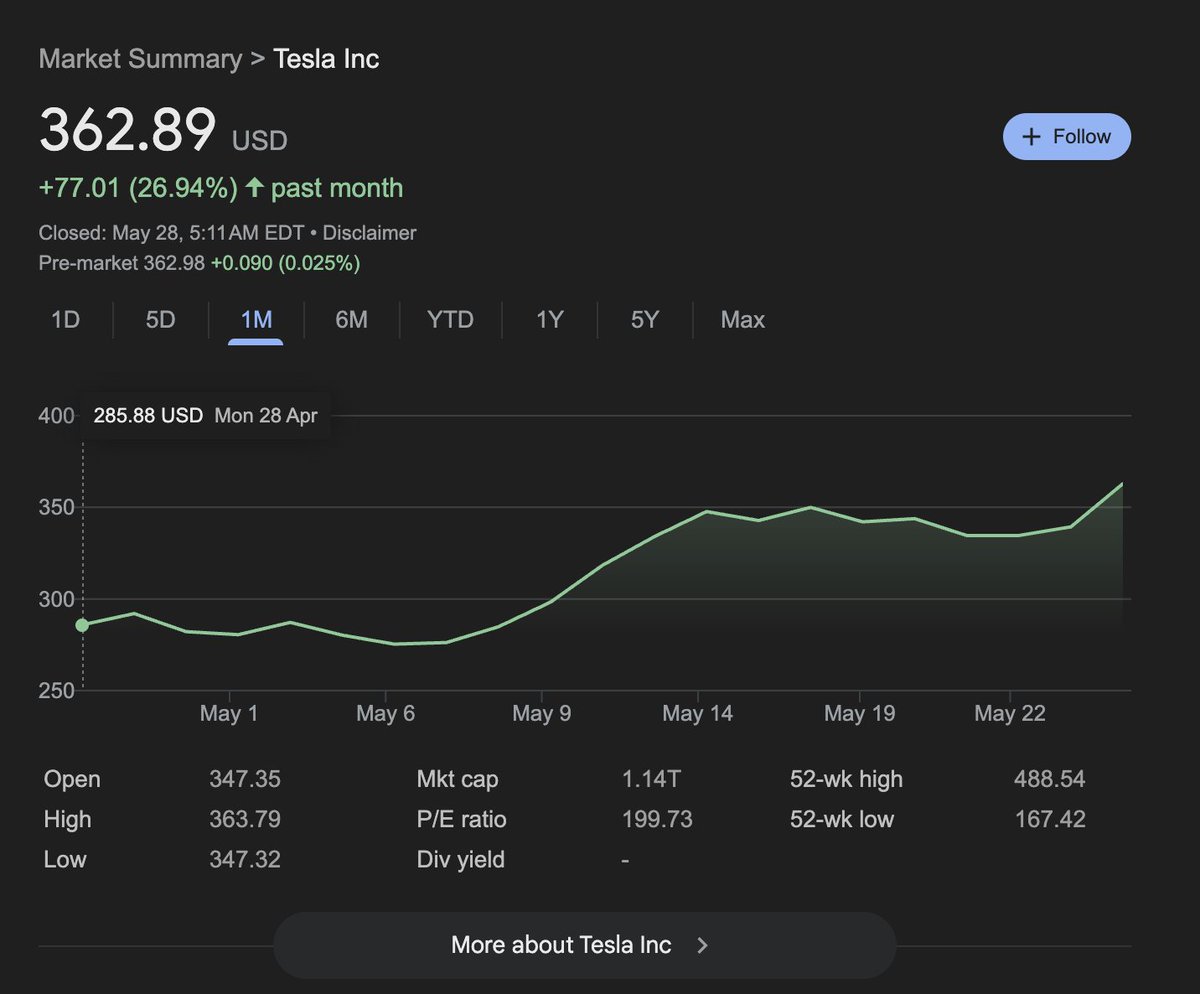Reselect the highlighted 1M tab

point(256,319)
